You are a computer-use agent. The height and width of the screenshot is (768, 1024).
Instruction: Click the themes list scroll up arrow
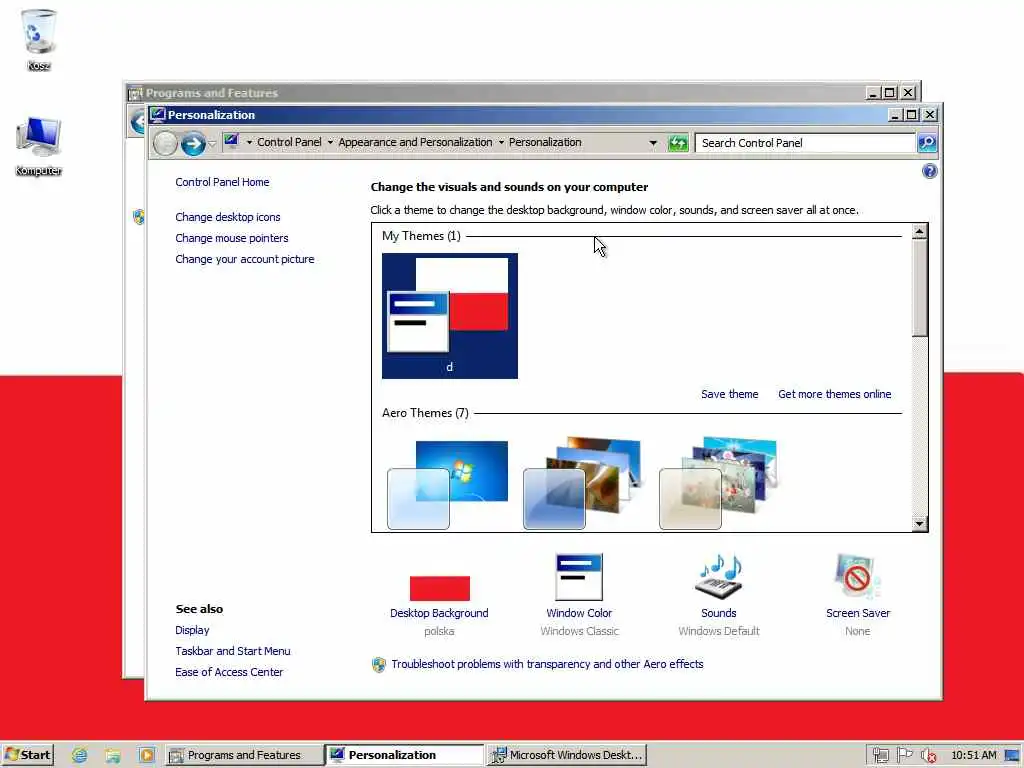[x=920, y=232]
